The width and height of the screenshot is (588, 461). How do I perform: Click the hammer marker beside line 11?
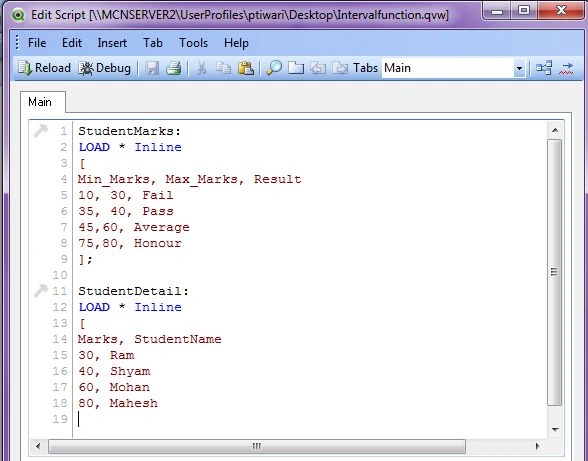point(40,291)
